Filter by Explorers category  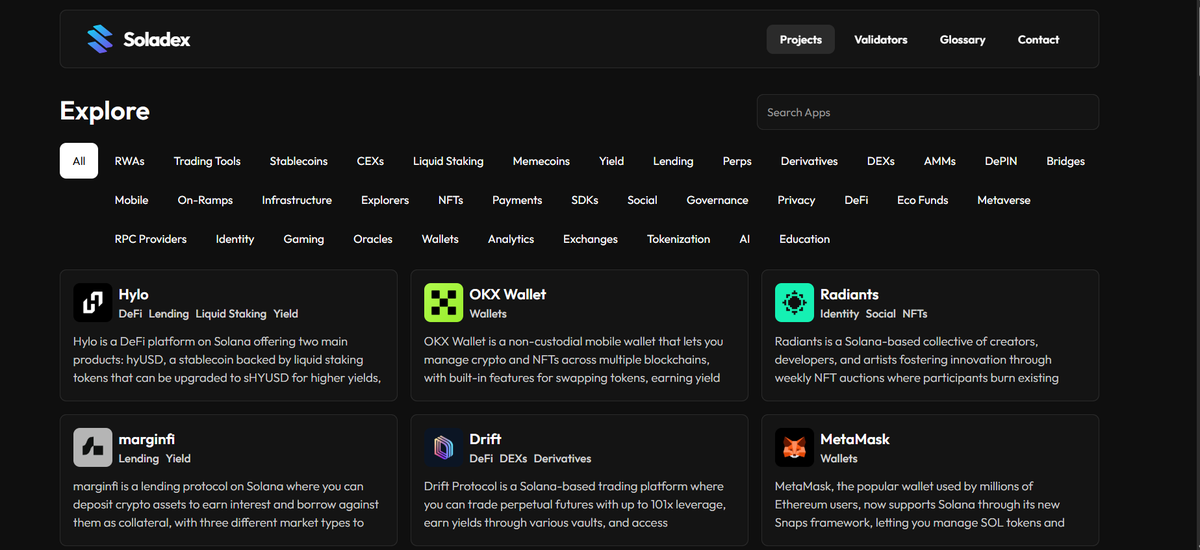(385, 200)
